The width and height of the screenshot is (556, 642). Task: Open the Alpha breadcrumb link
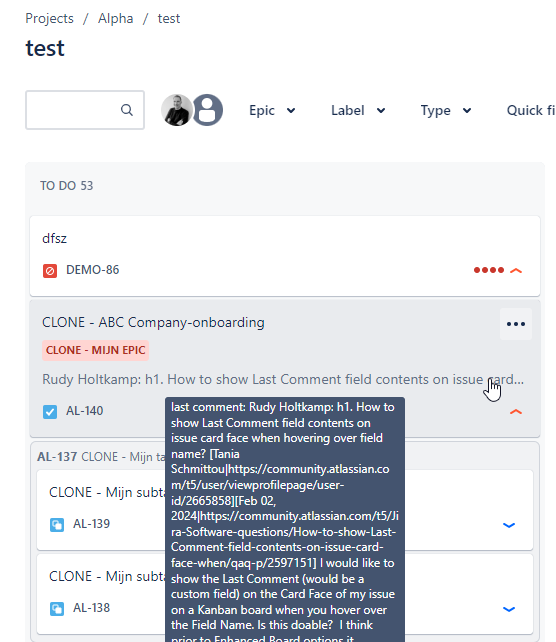[x=115, y=18]
